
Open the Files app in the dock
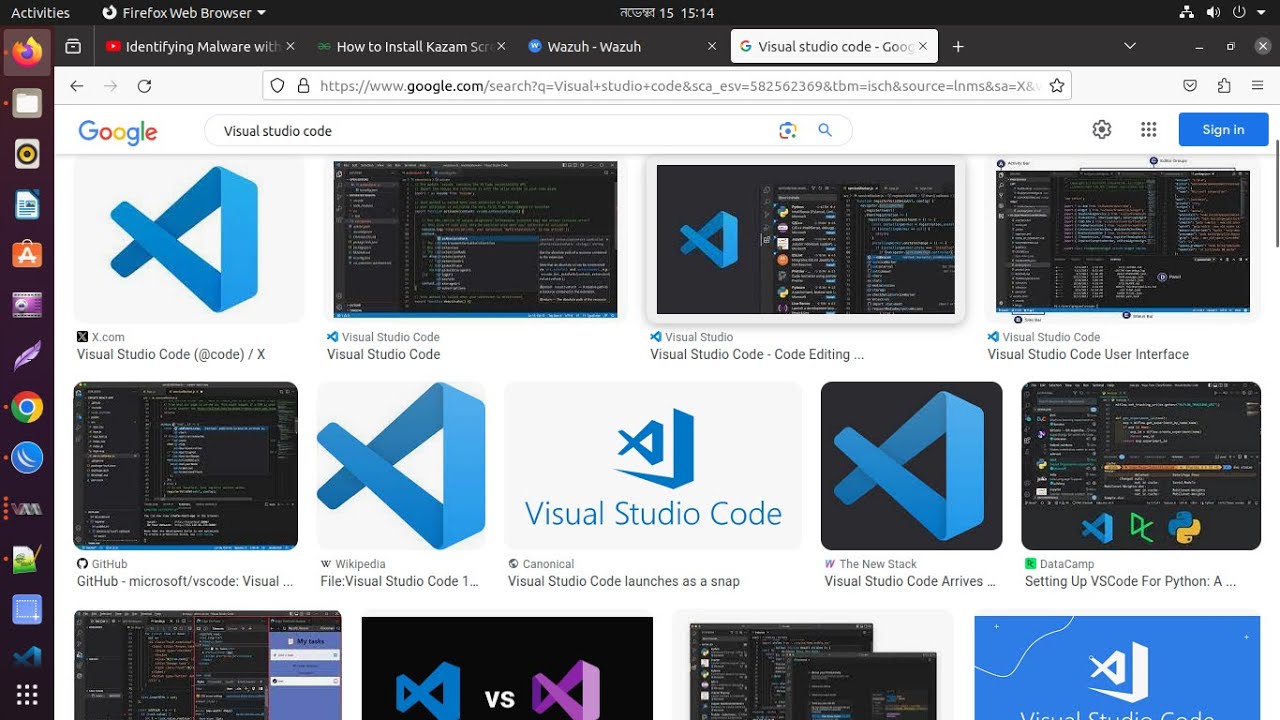[27, 102]
